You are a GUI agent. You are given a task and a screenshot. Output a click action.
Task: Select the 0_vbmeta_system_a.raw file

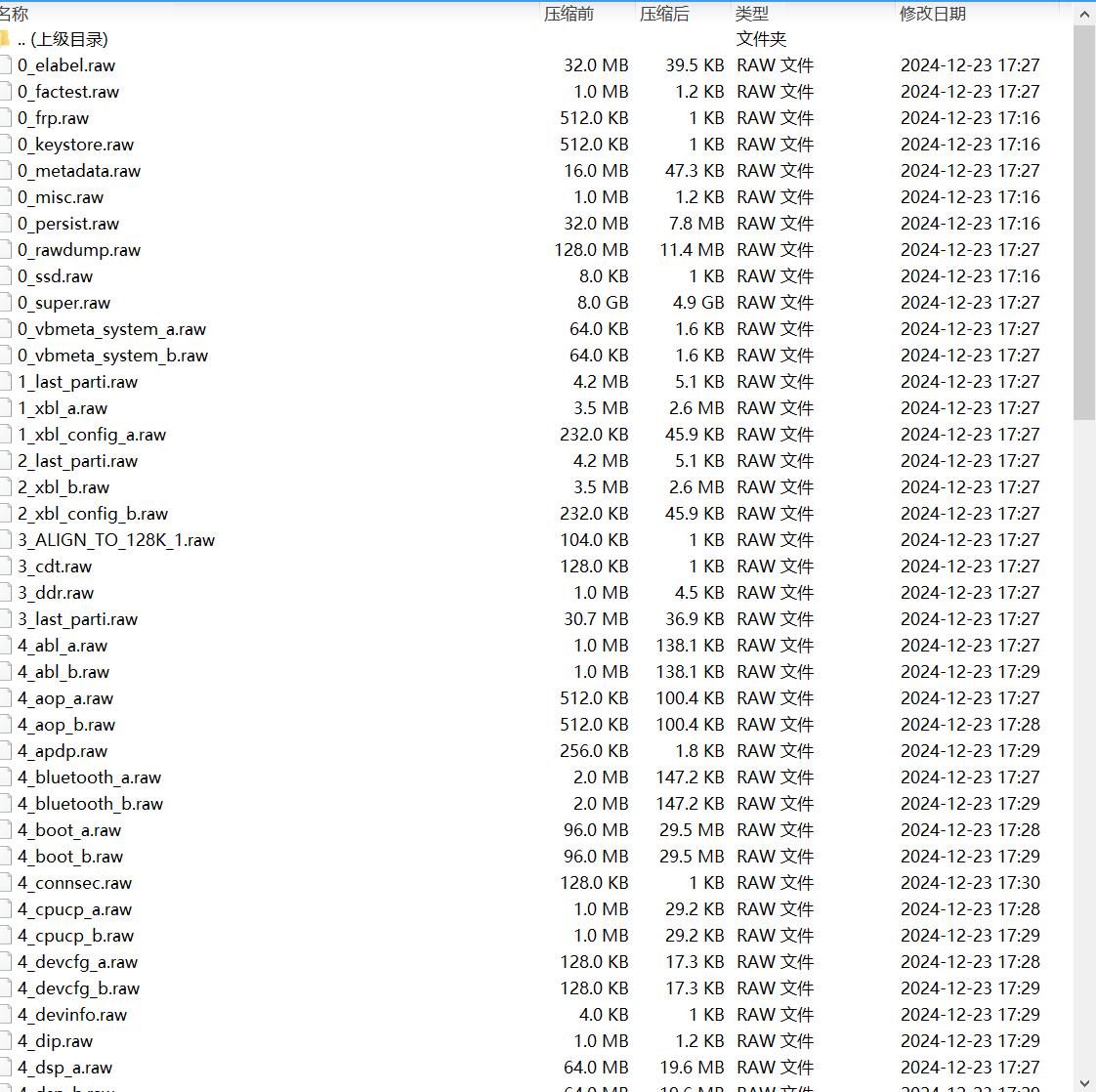111,329
